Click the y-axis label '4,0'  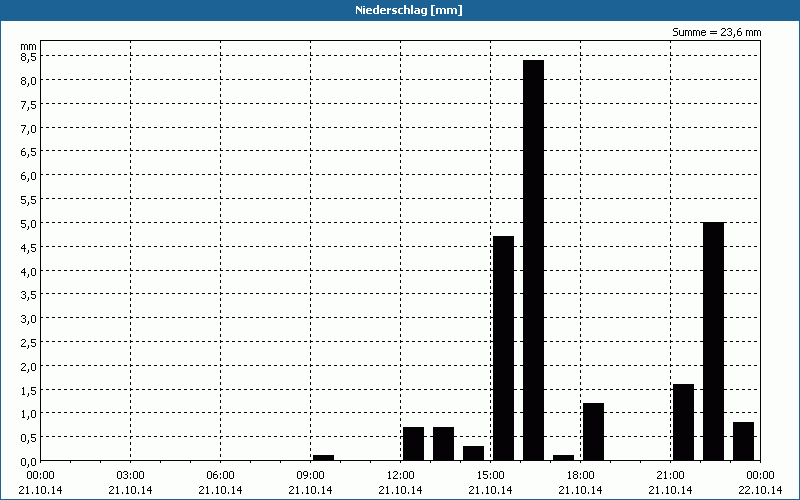(x=28, y=271)
